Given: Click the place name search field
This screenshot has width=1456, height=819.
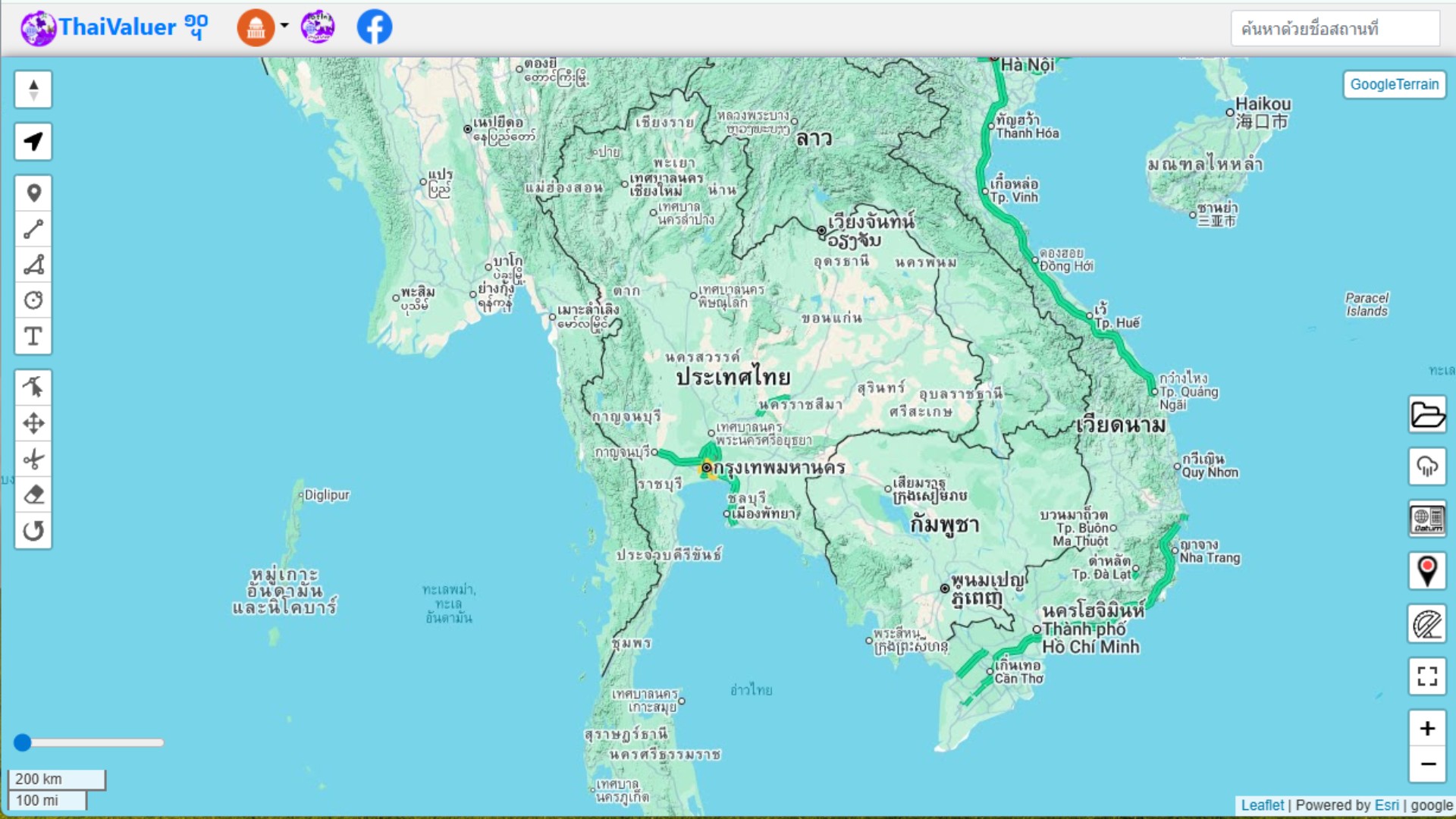Looking at the screenshot, I should (x=1335, y=29).
